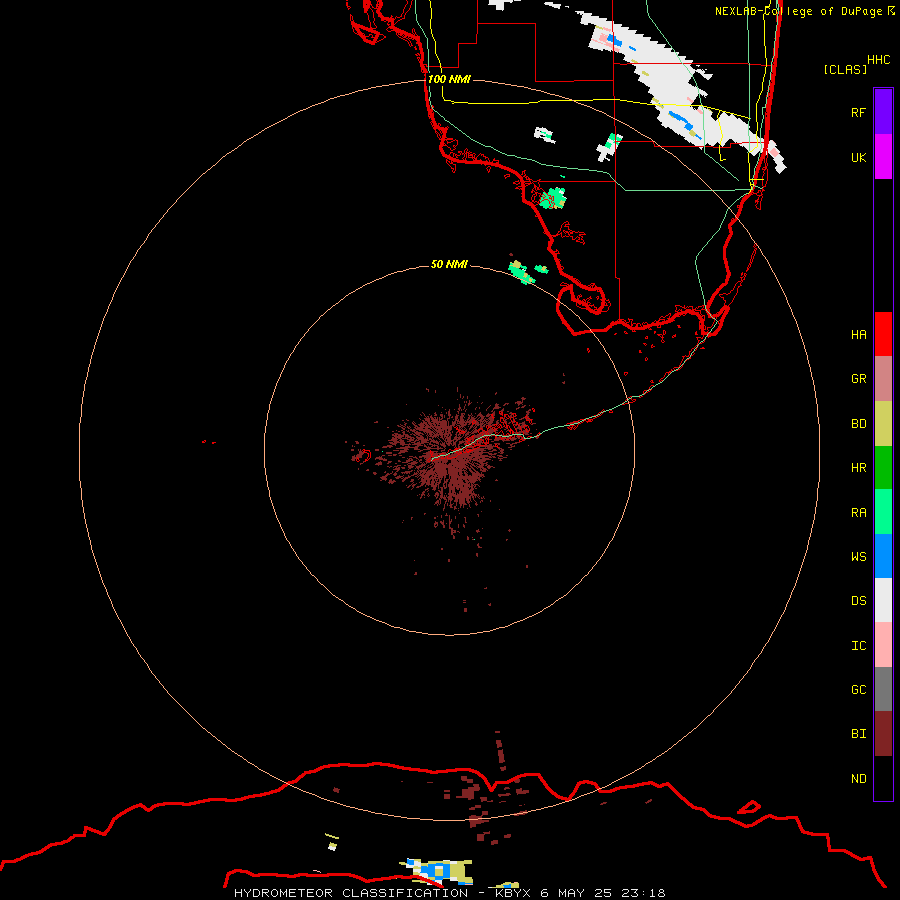Click the large white dry snow band northeast
This screenshot has height=900, width=900.
click(677, 86)
